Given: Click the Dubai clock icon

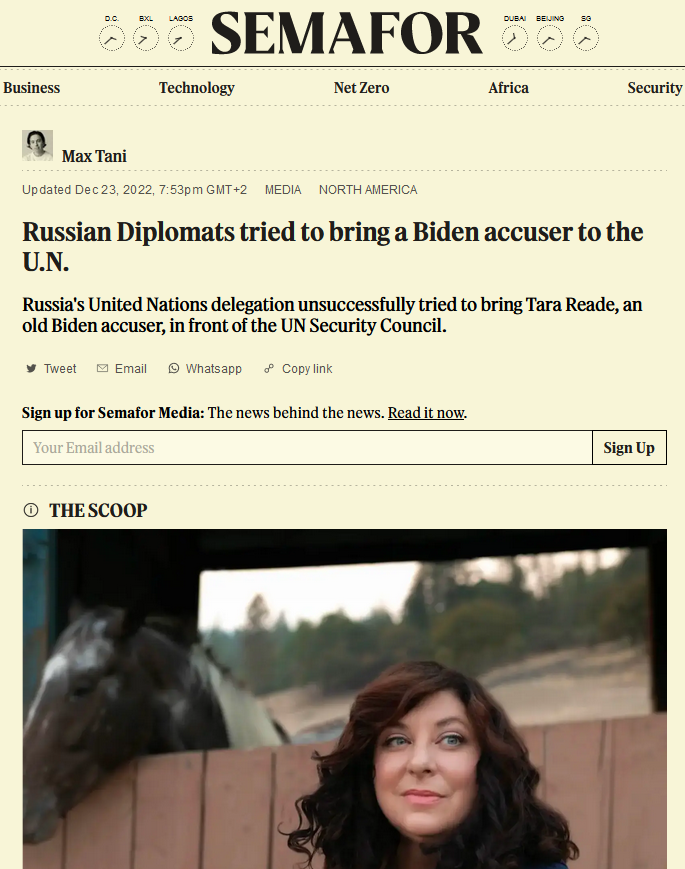Looking at the screenshot, I should click(x=515, y=39).
